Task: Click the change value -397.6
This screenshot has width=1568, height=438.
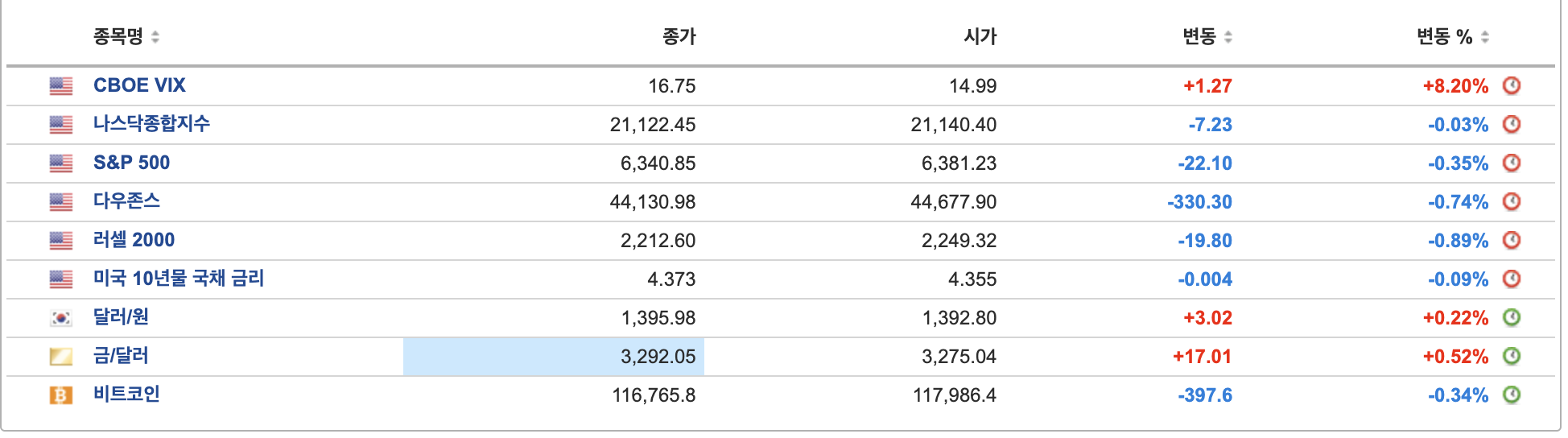Action: click(1205, 395)
